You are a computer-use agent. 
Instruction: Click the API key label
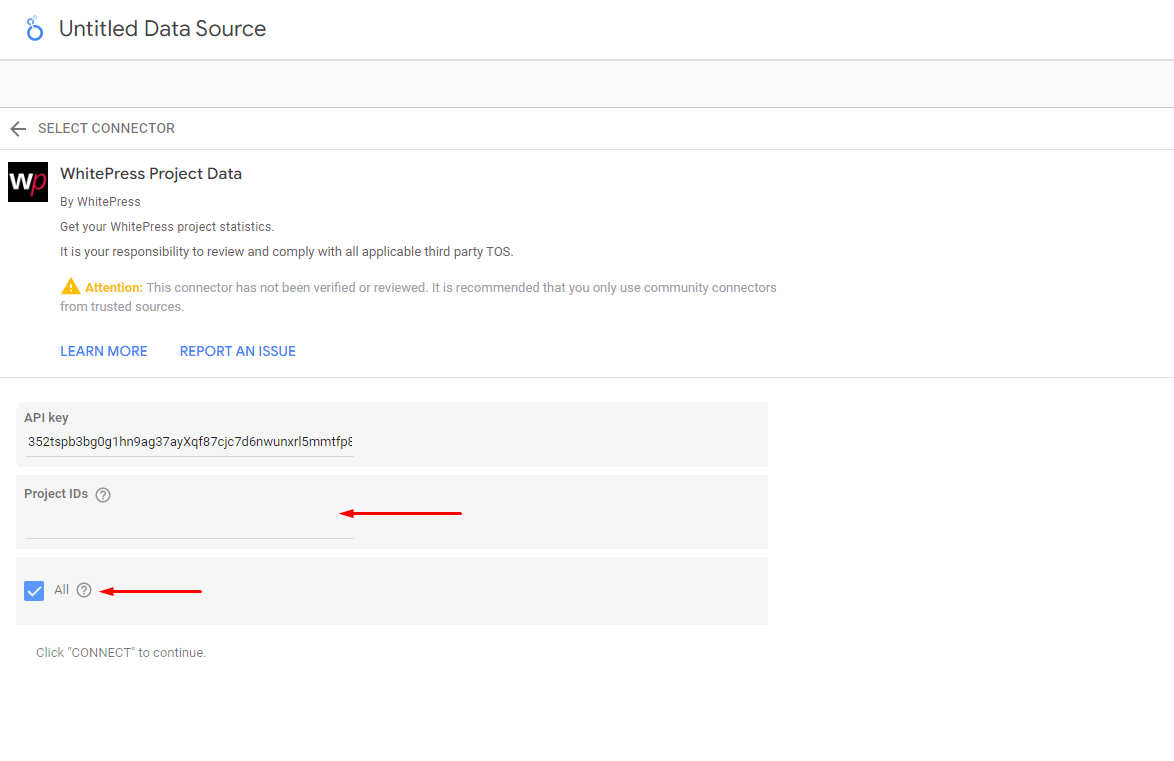pyautogui.click(x=46, y=417)
